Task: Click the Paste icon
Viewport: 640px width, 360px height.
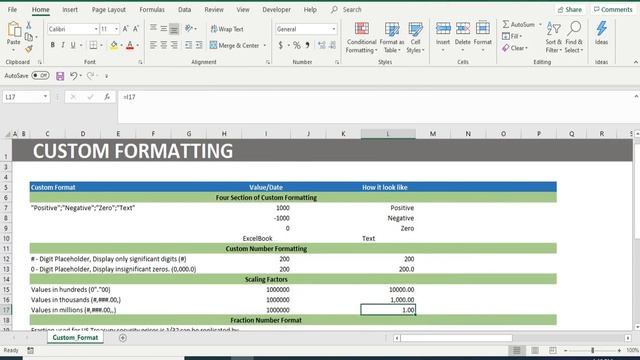Action: (14, 29)
